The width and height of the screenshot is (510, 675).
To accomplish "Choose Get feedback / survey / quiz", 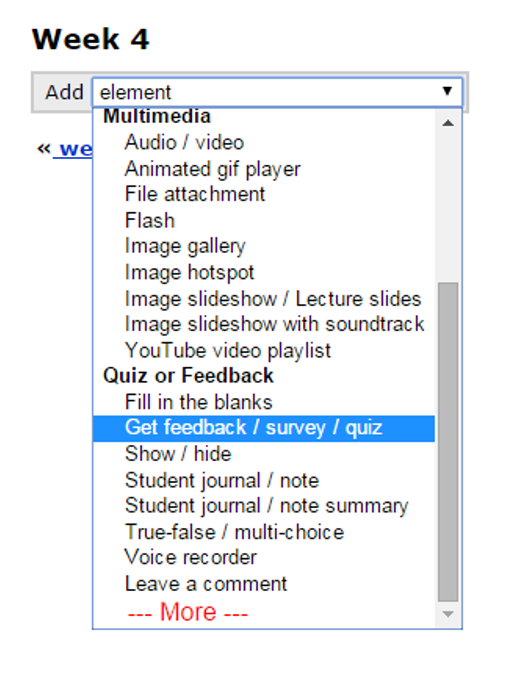I will click(x=264, y=428).
